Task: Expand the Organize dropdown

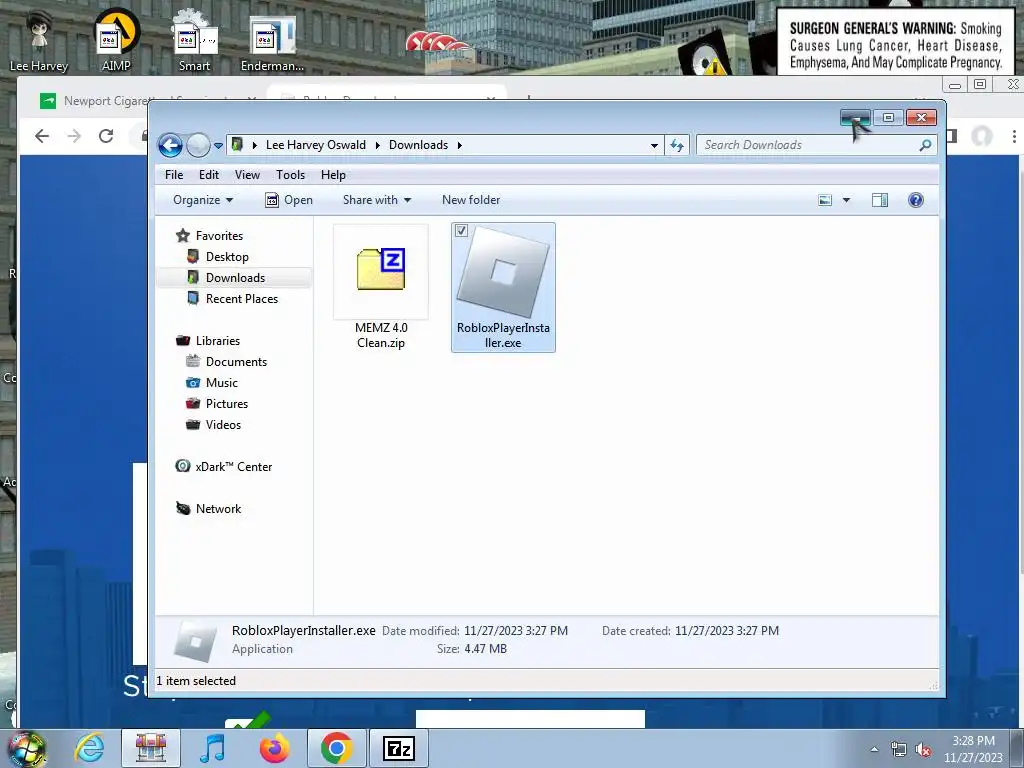Action: click(x=202, y=200)
